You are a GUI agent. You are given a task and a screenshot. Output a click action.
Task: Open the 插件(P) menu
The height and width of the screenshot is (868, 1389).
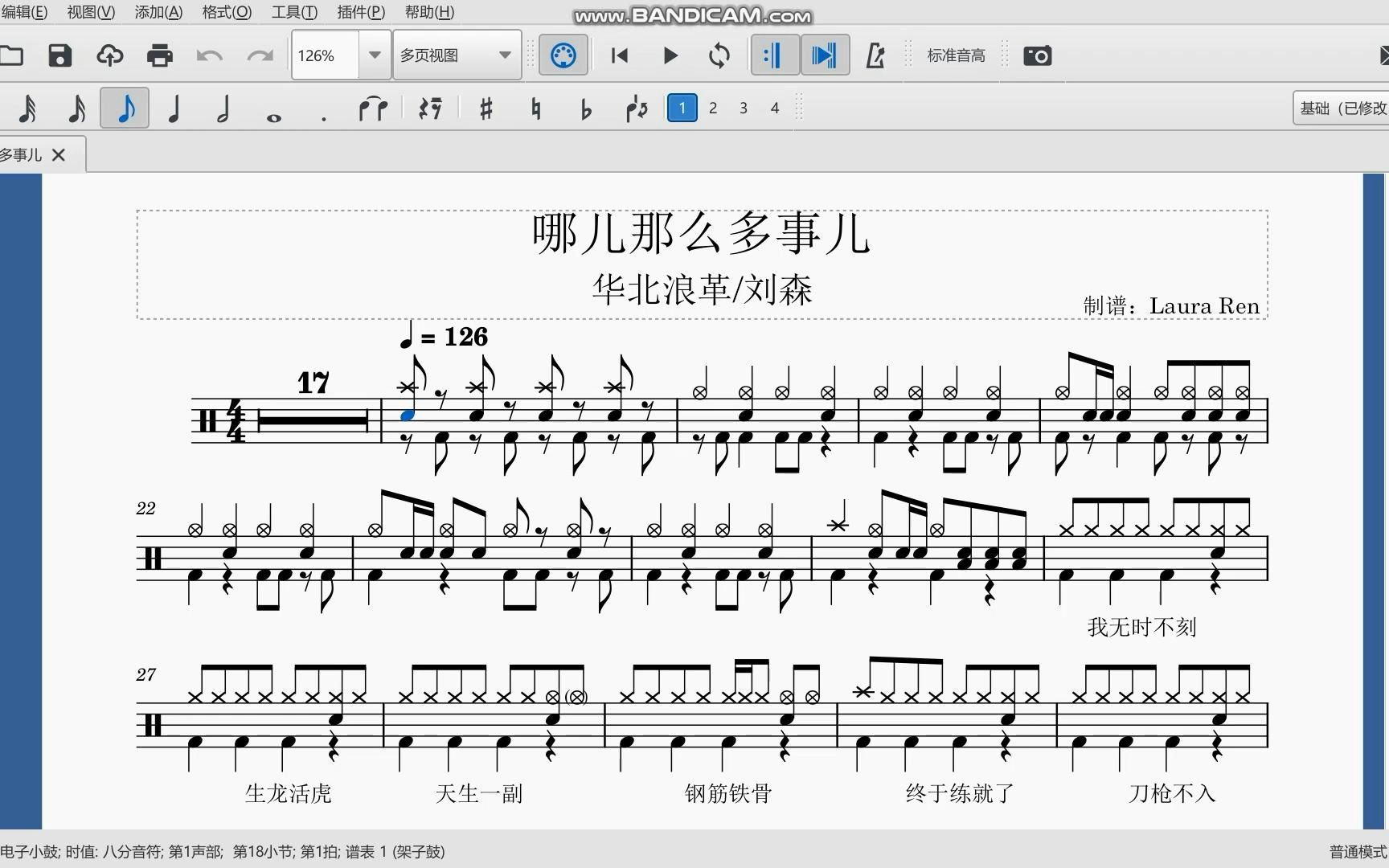(x=361, y=12)
